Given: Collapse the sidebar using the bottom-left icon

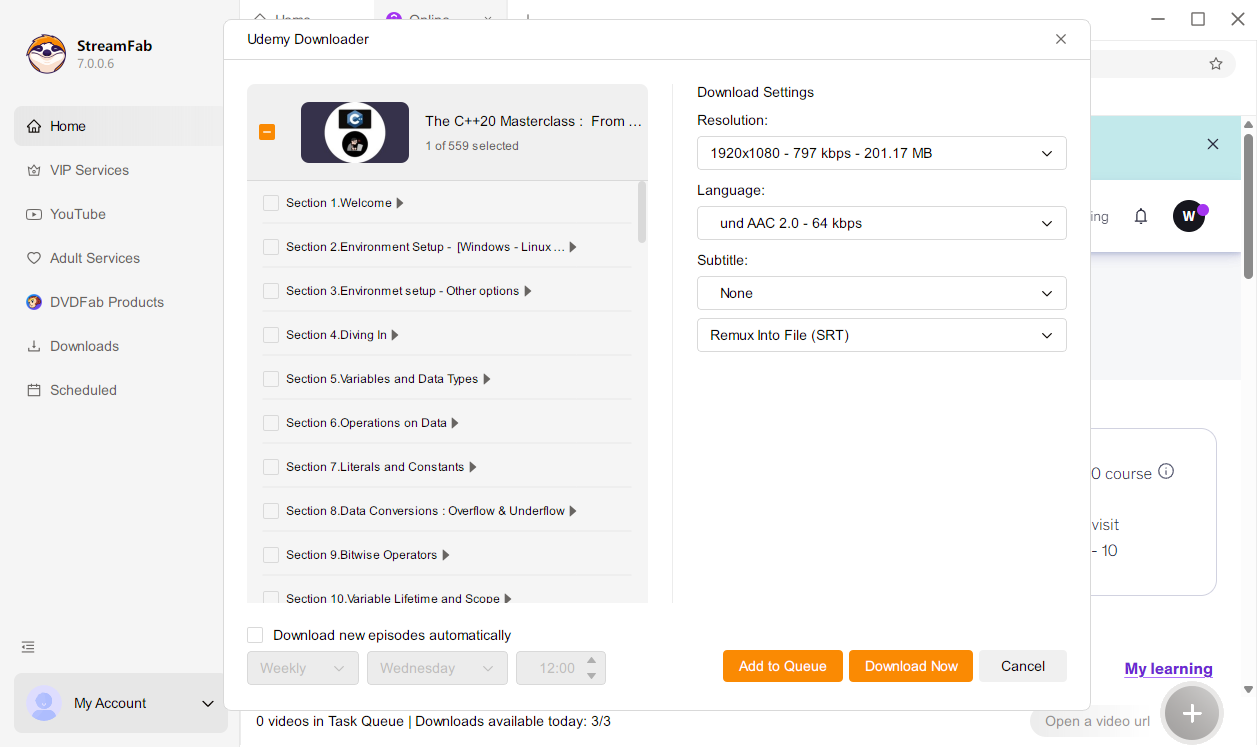Looking at the screenshot, I should [x=27, y=647].
